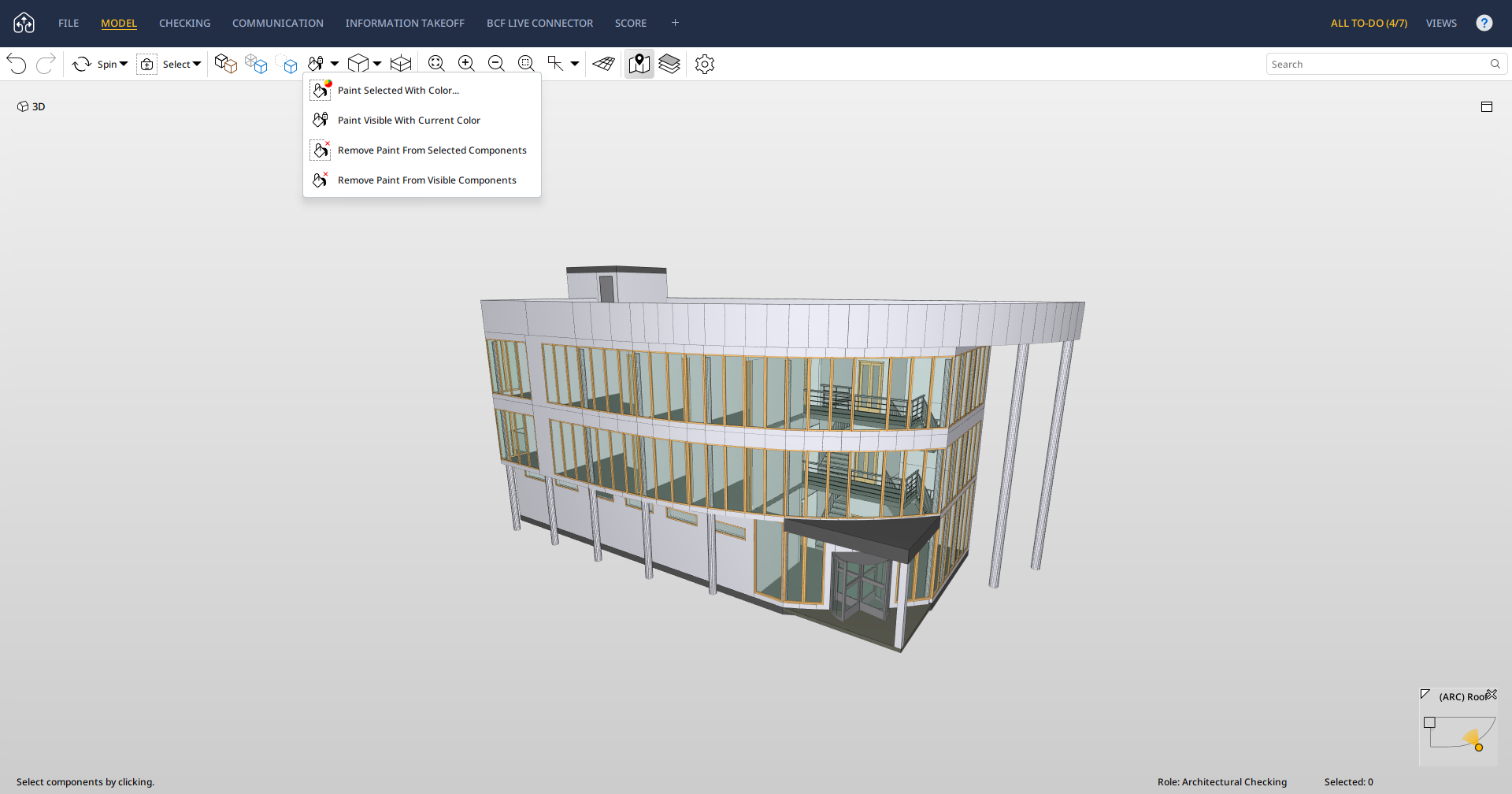The image size is (1512, 794).
Task: Activate the Spin navigation tool icon
Action: click(x=82, y=64)
